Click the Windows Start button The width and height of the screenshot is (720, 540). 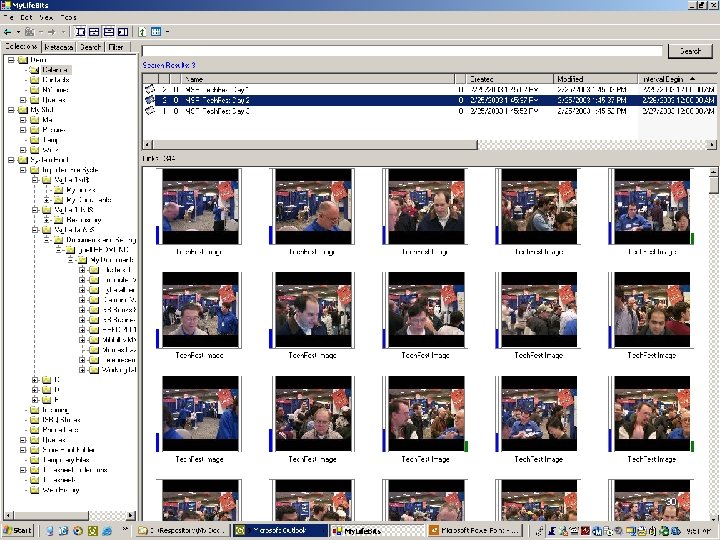point(17,531)
